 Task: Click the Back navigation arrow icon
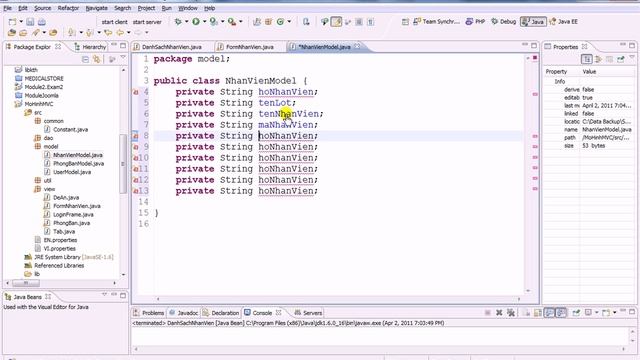tap(120, 33)
